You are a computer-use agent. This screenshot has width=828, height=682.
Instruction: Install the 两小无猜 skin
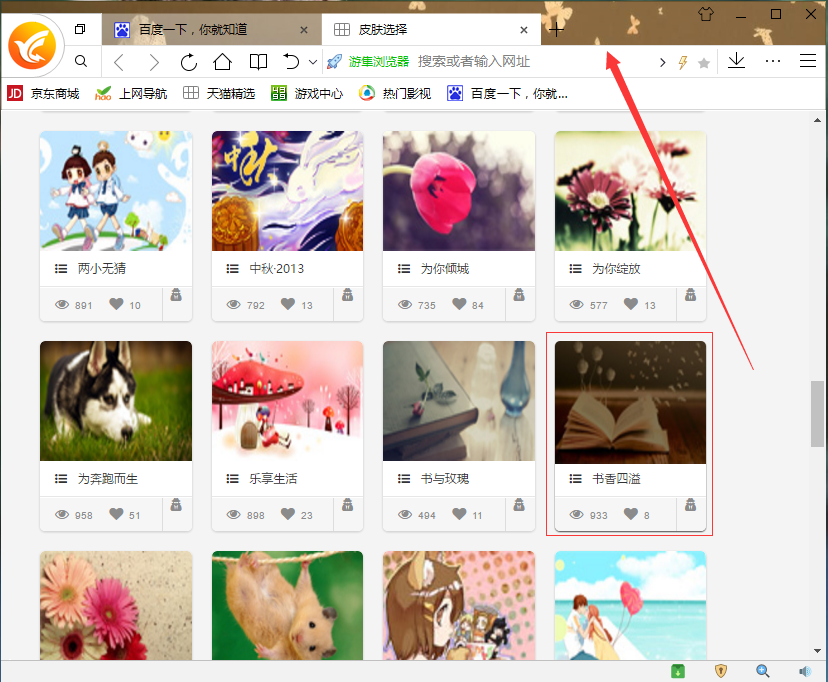[x=176, y=295]
